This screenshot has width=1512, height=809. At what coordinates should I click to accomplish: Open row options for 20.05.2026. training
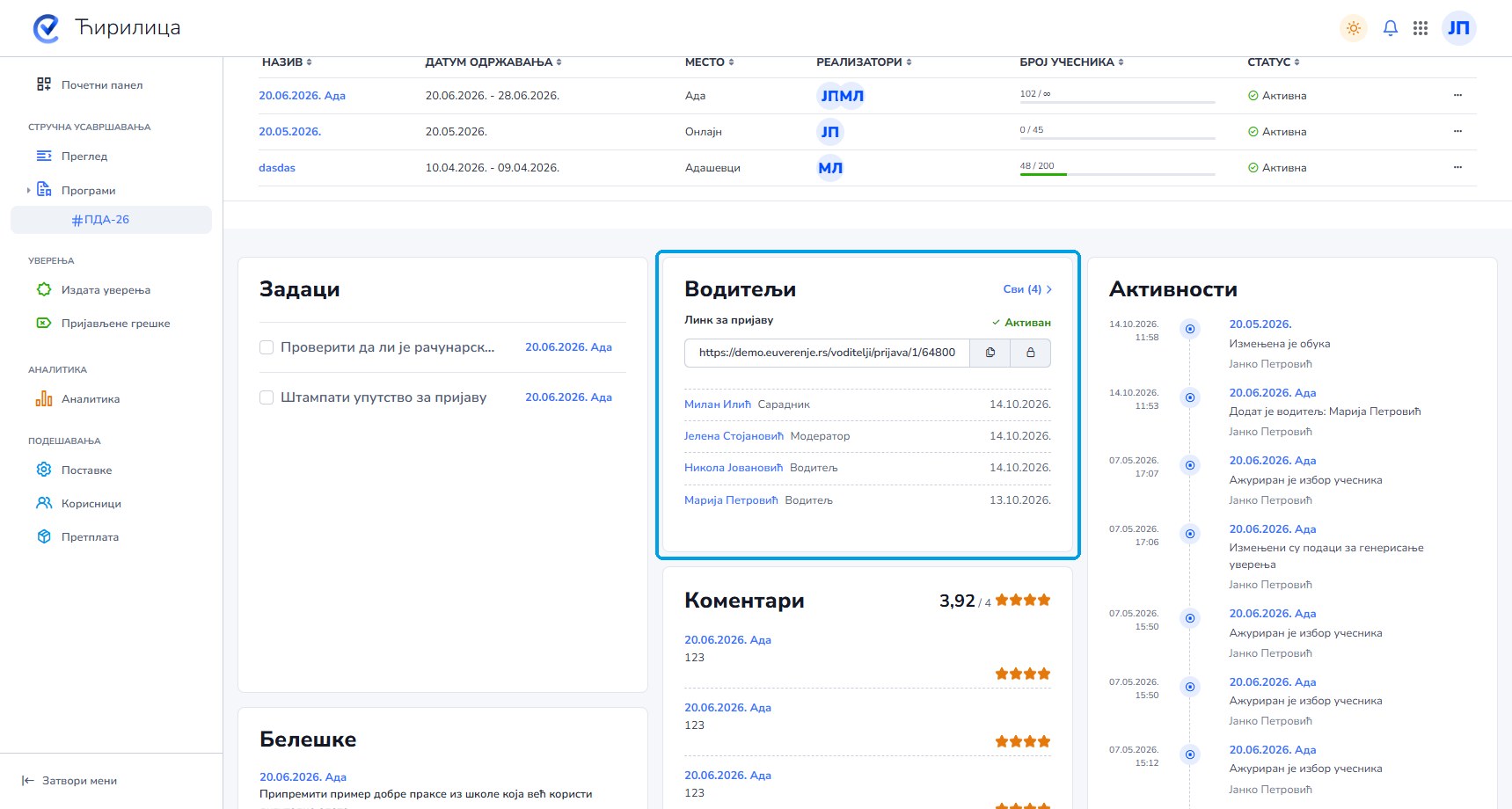tap(1457, 131)
